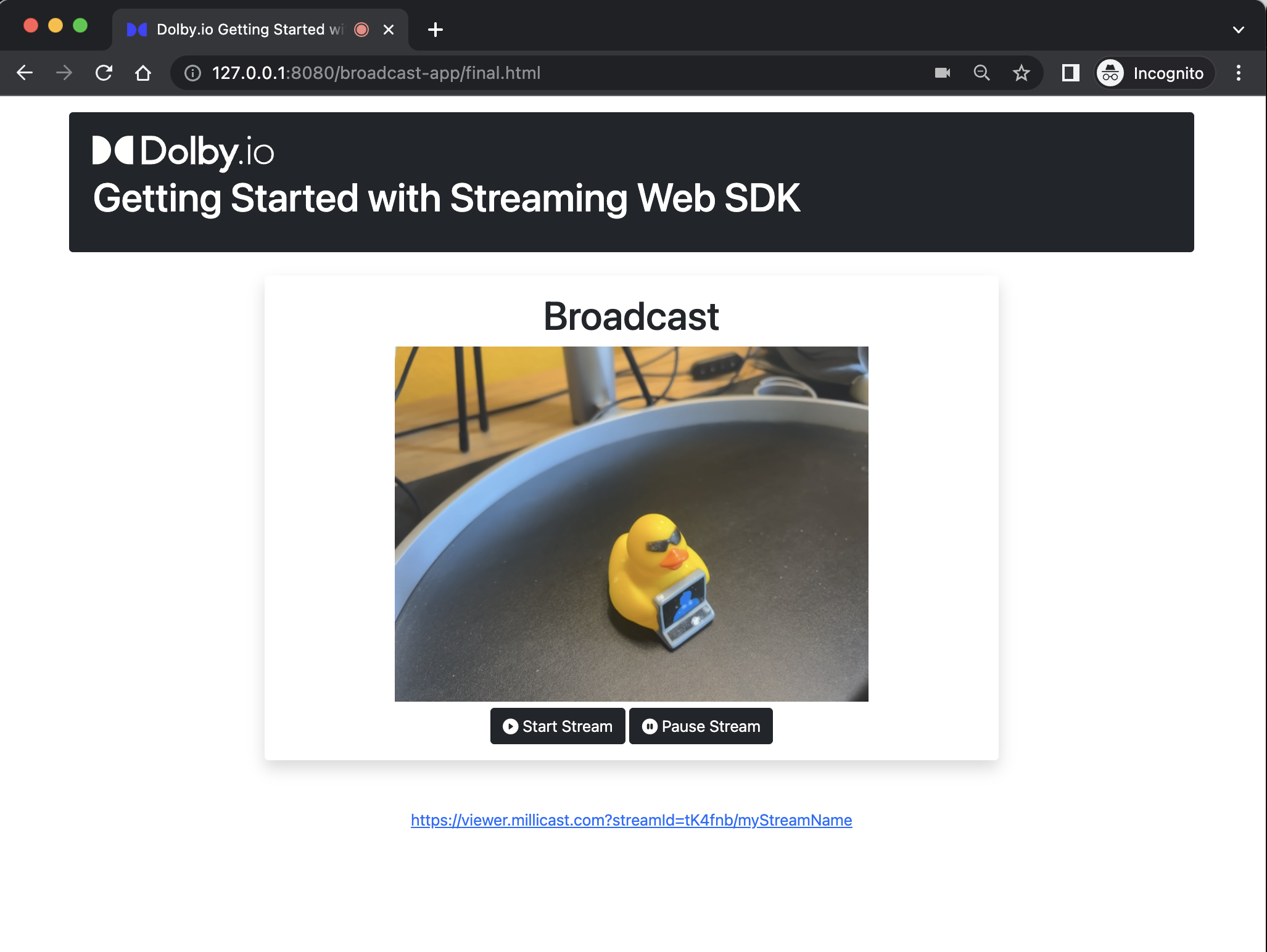Close the Dolby.io tab
1267x952 pixels.
pyautogui.click(x=389, y=30)
